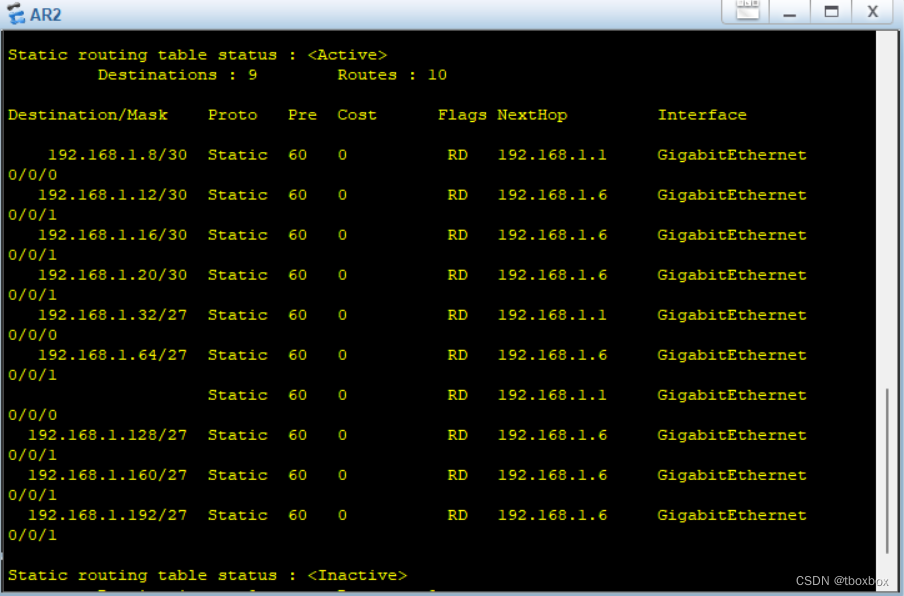Click destination 192.168.1.12/30
Viewport: 904px width, 596px height.
(x=112, y=195)
